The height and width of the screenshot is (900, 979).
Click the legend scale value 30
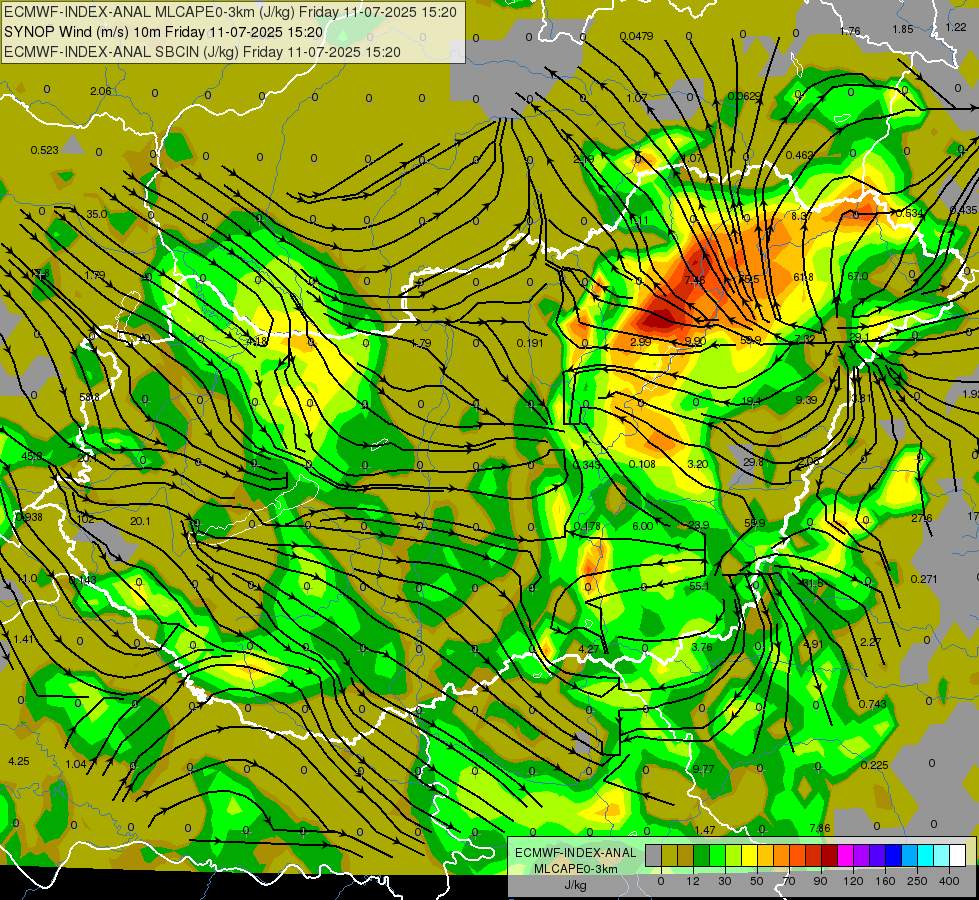pyautogui.click(x=725, y=881)
